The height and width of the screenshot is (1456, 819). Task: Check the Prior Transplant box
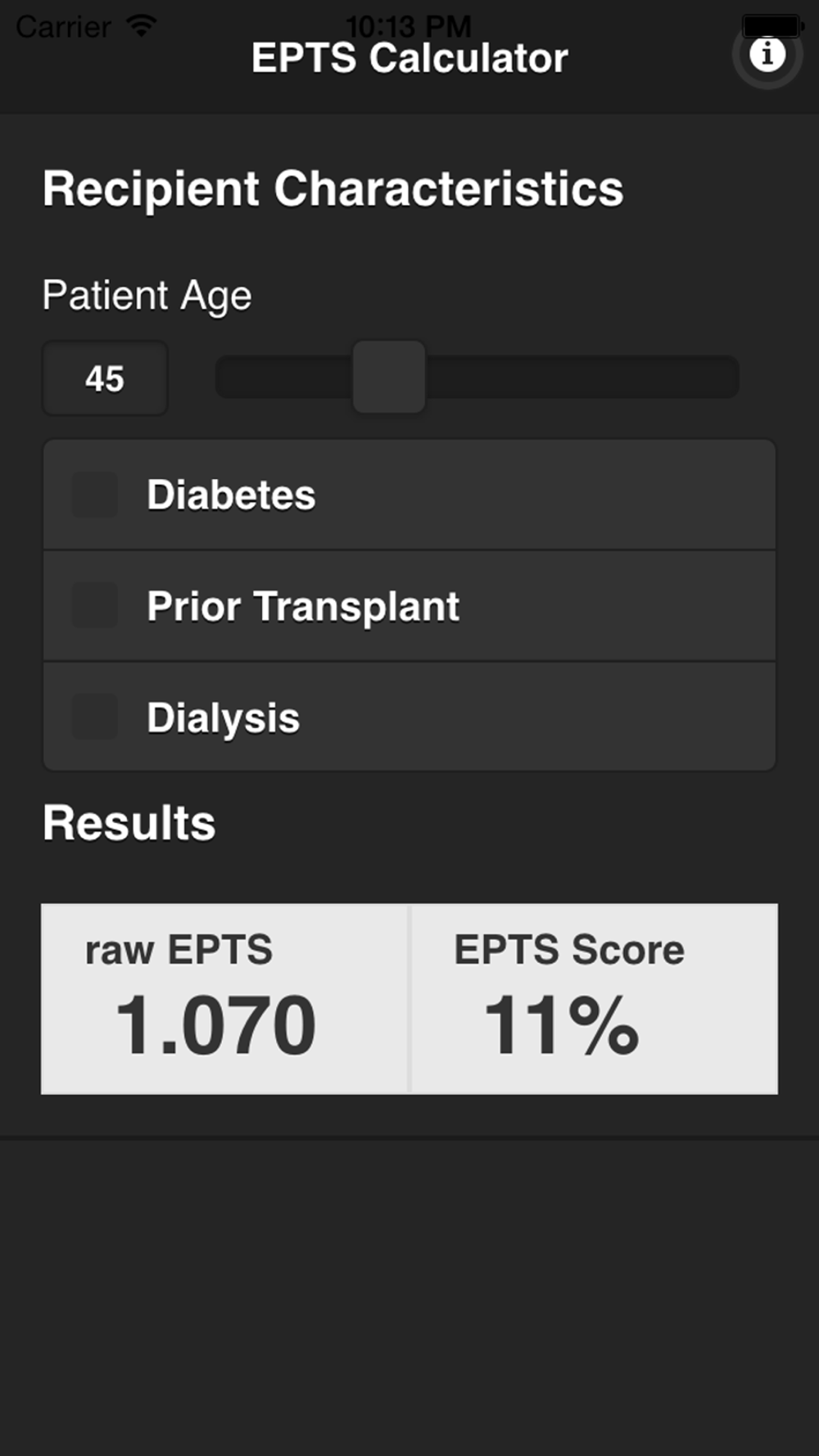coord(94,605)
